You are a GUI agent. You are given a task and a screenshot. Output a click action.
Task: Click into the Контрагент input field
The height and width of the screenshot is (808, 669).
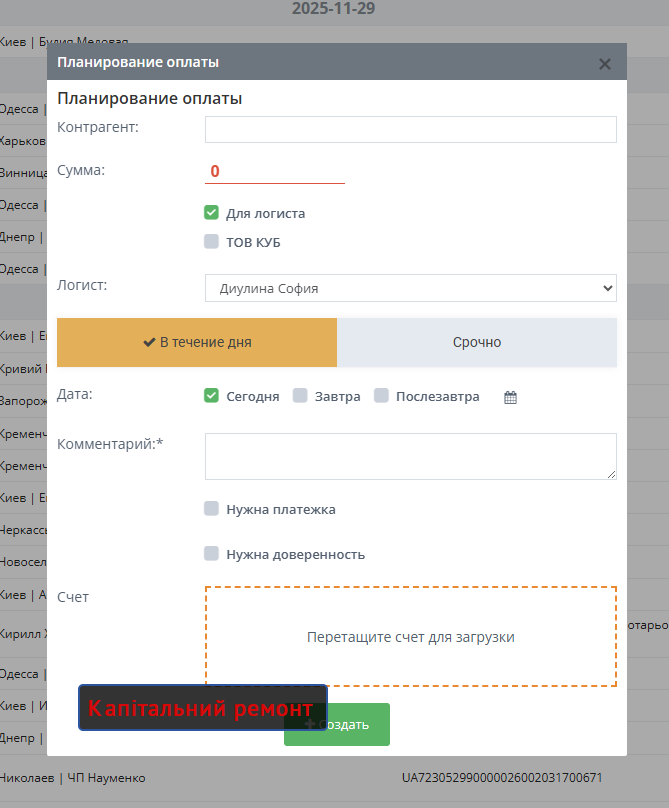coord(411,129)
